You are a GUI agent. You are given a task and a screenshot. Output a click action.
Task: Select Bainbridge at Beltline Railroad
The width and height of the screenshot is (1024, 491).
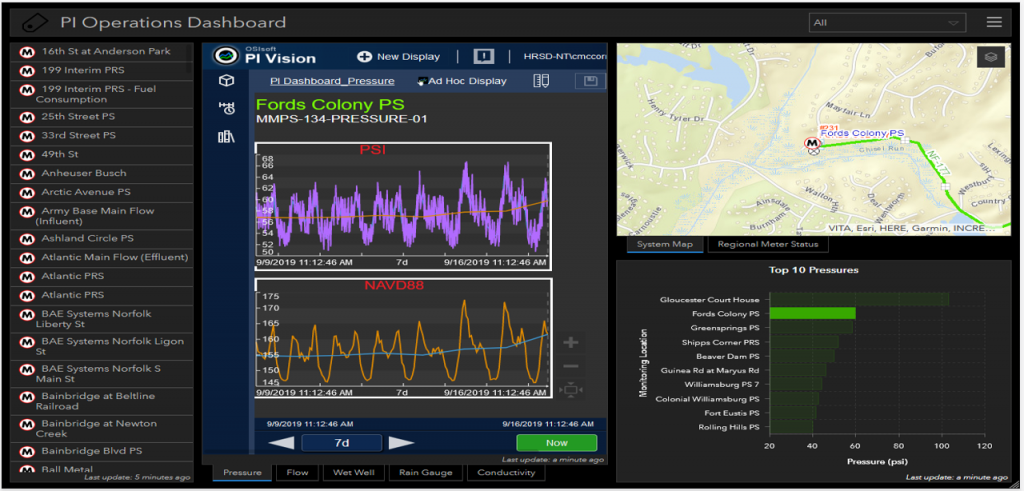click(101, 401)
